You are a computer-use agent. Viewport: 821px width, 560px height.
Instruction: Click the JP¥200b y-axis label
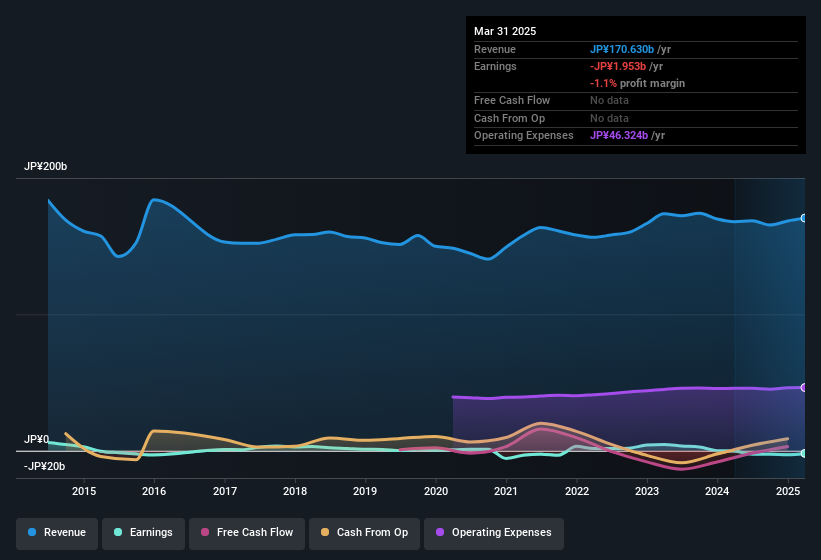coord(46,166)
